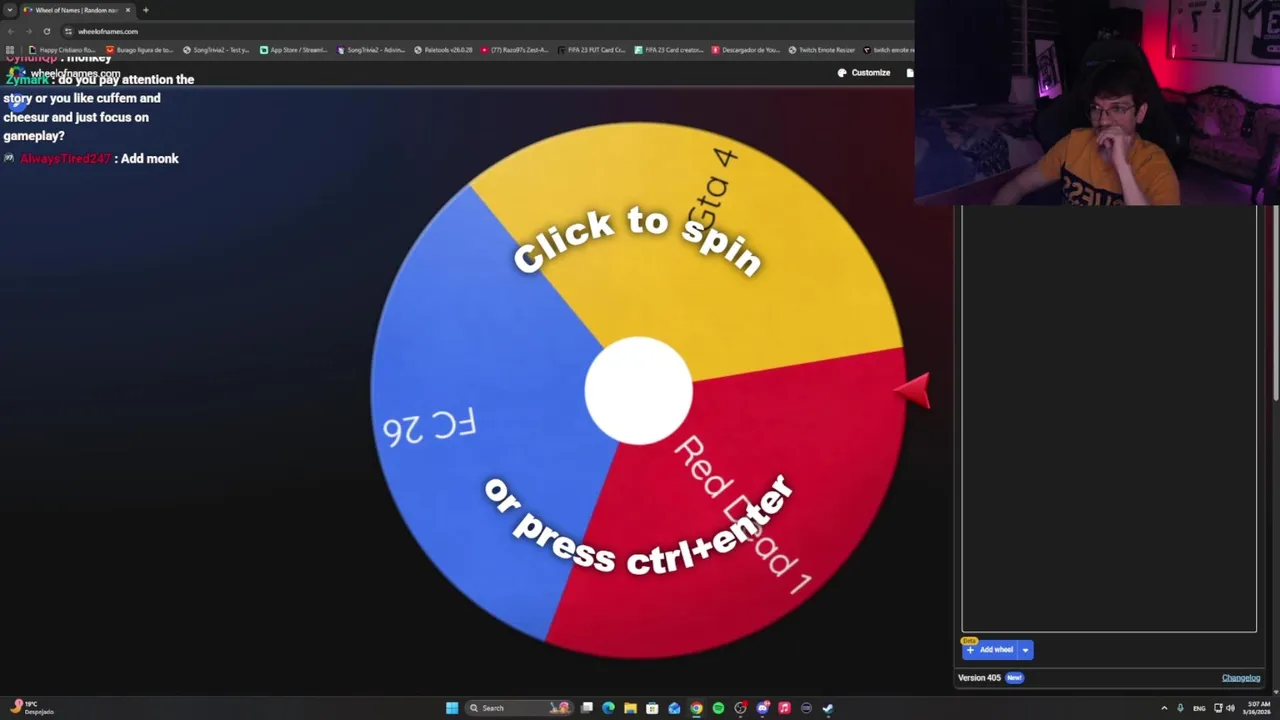
Task: Click the Add wheel button
Action: [x=989, y=650]
